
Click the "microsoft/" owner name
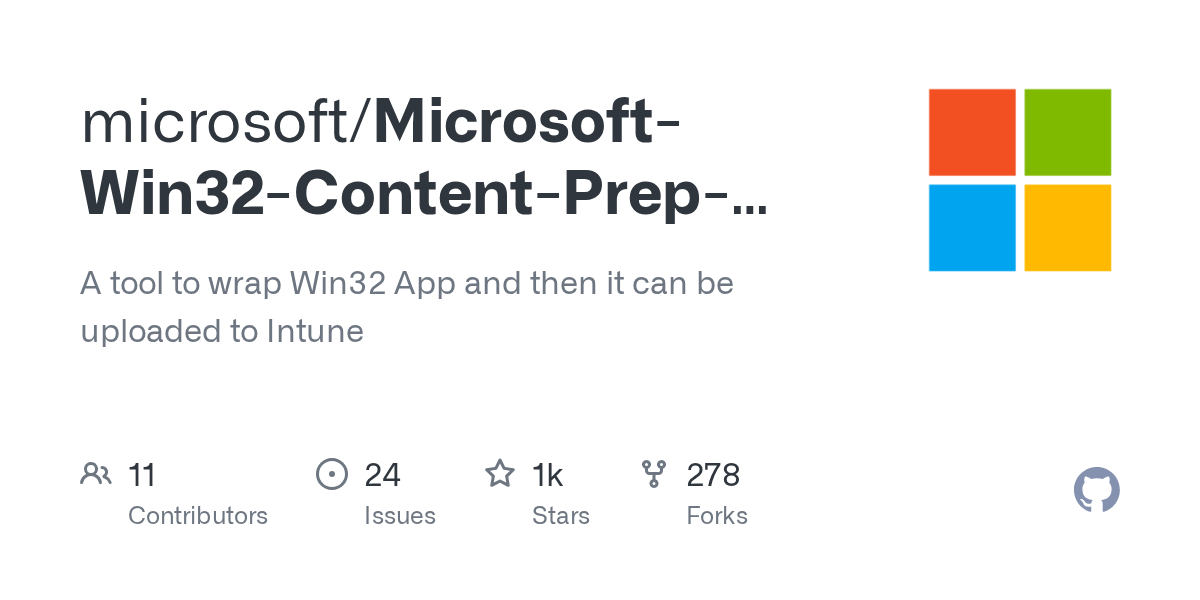pyautogui.click(x=226, y=123)
